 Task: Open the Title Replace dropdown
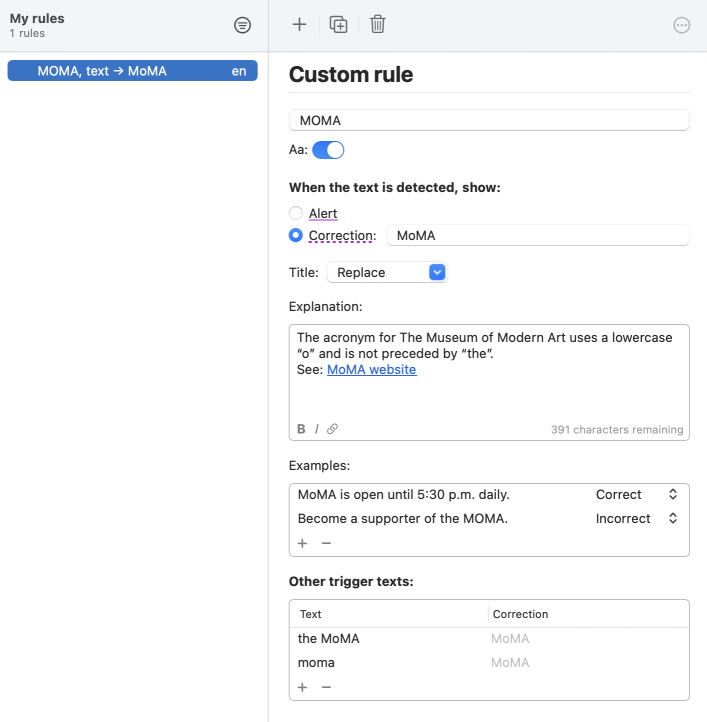pos(386,272)
